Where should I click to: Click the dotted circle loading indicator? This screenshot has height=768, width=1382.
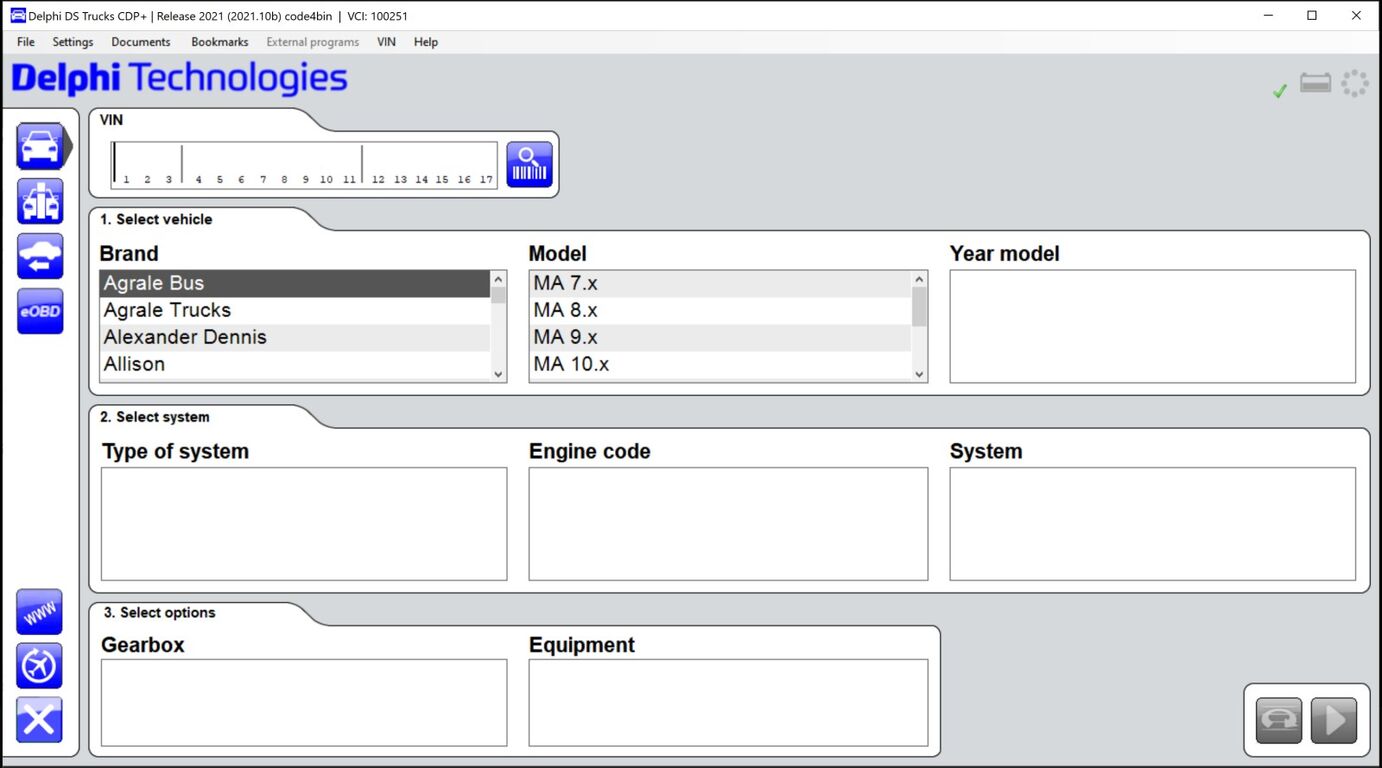(x=1355, y=84)
